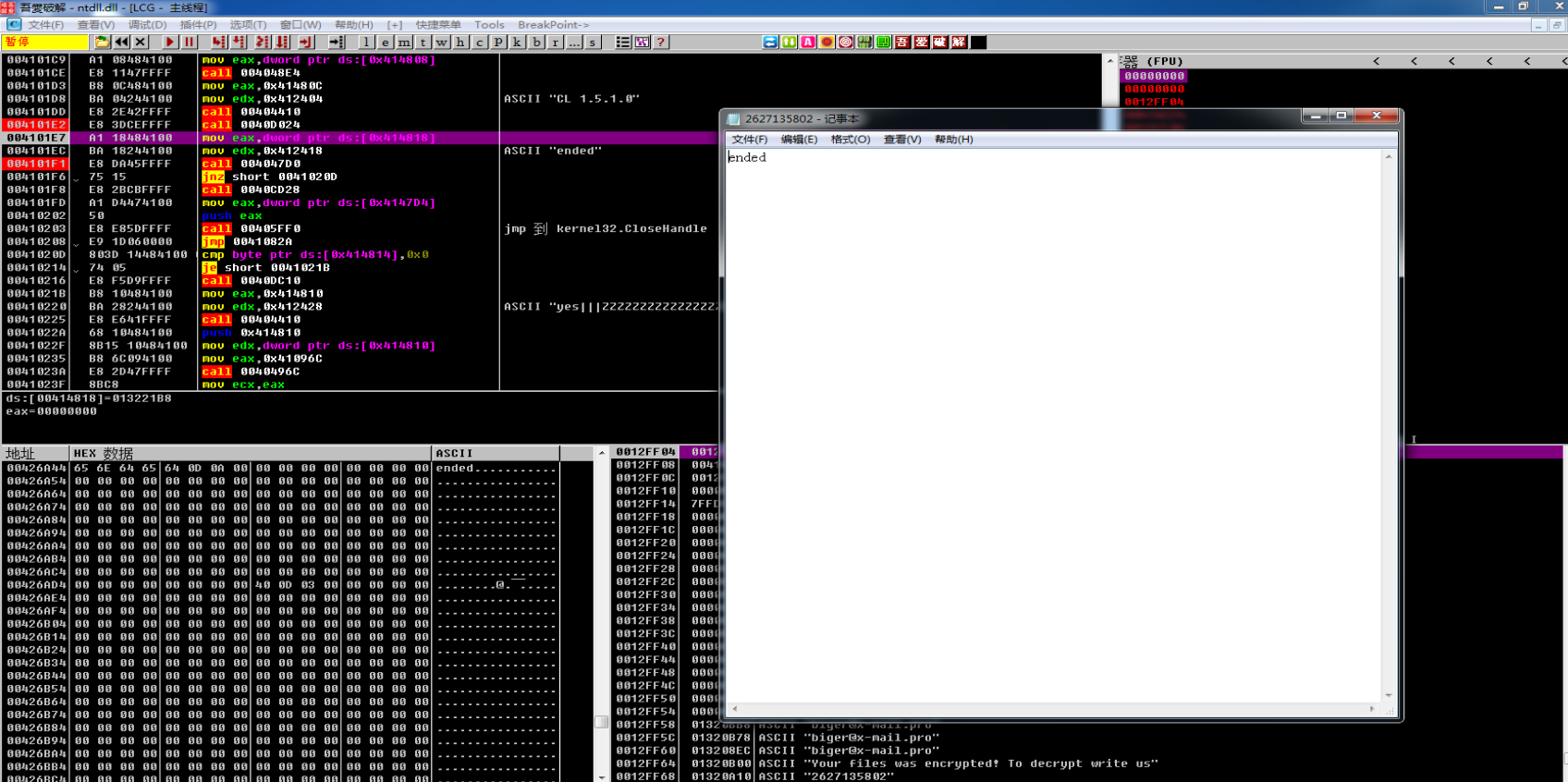Viewport: 1568px width, 782px height.
Task: Click Notepad vertical scrollbar down arrow
Action: [x=1389, y=696]
